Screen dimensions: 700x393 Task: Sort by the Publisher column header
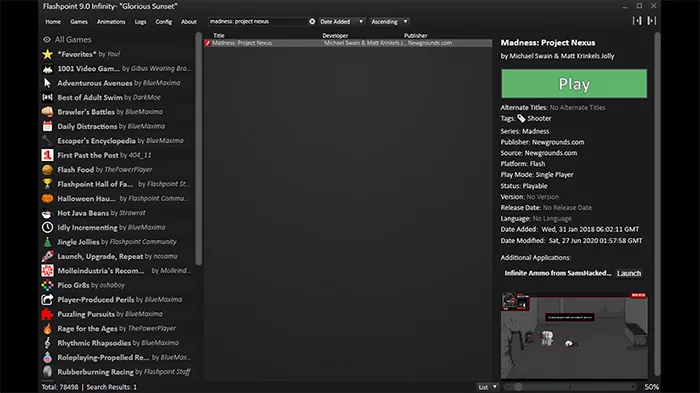pos(416,35)
